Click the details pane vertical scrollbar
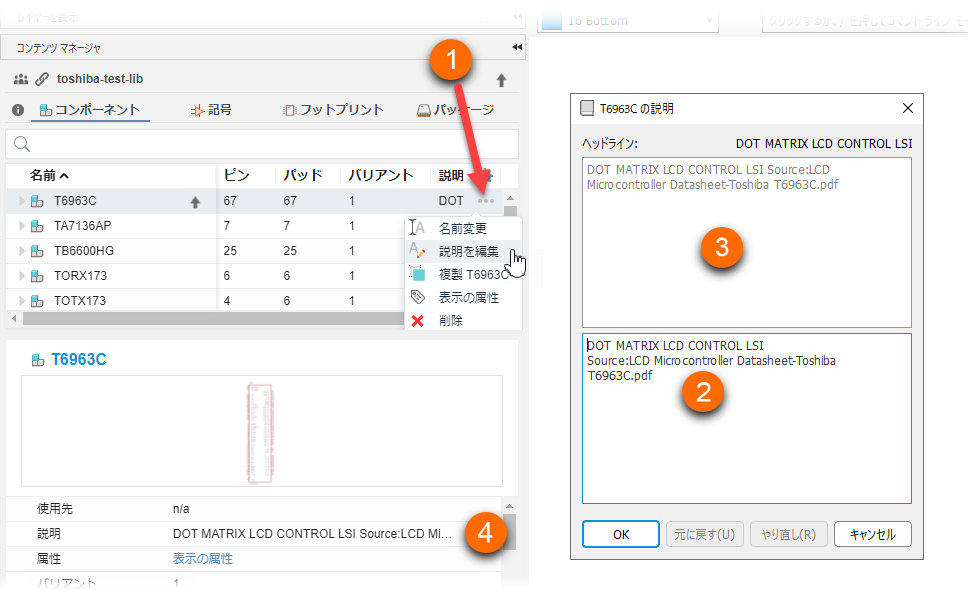Viewport: 968px width, 590px height. 509,532
